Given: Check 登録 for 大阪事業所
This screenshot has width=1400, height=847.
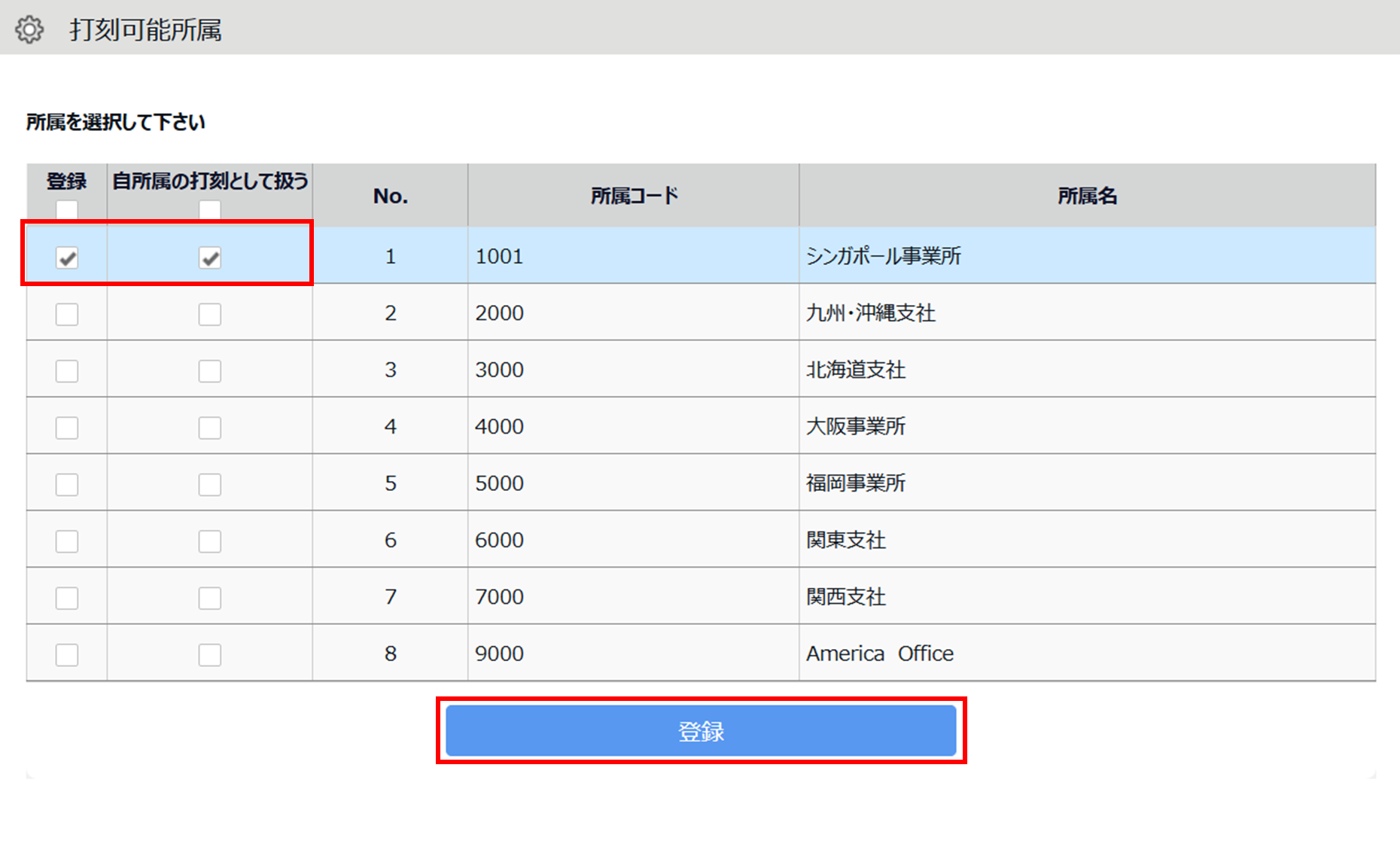Looking at the screenshot, I should (67, 428).
